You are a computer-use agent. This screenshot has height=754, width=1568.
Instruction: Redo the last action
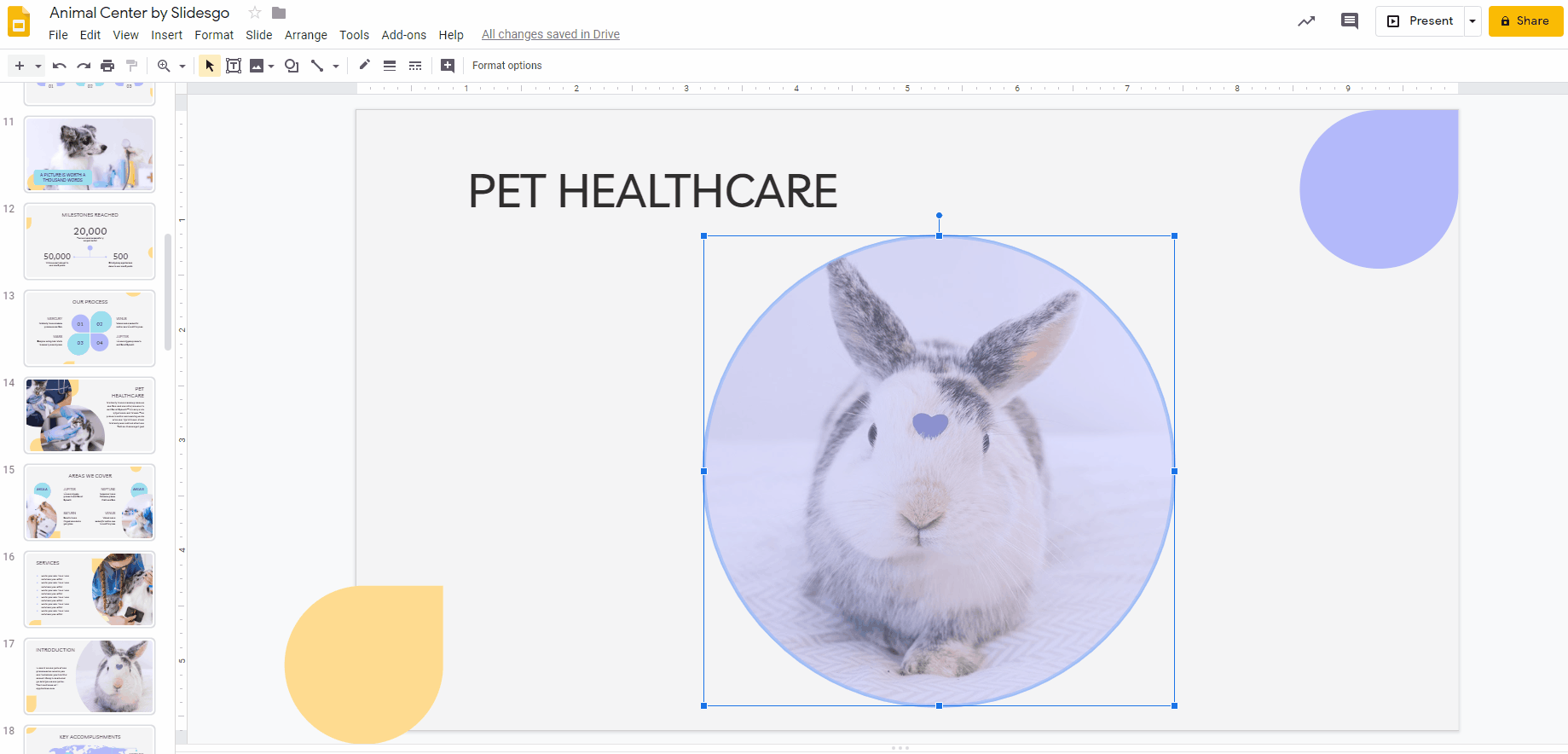point(84,66)
